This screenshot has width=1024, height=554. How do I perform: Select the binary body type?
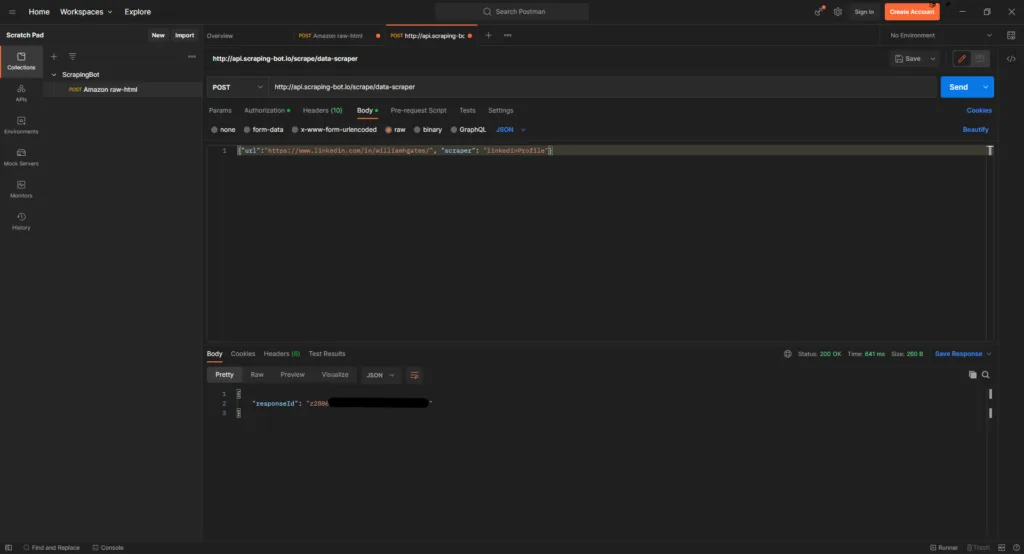[x=427, y=129]
